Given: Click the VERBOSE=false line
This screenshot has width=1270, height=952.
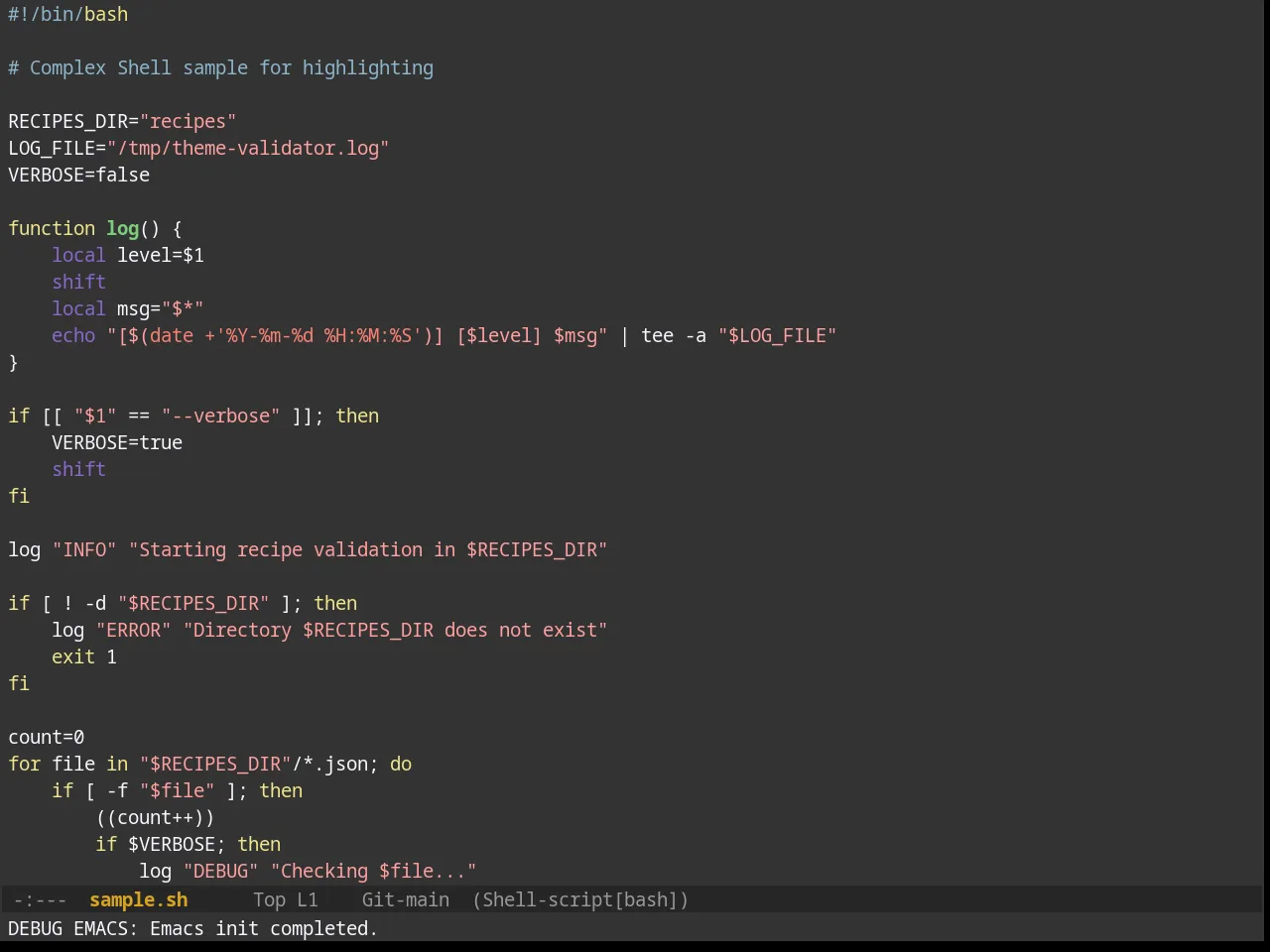Looking at the screenshot, I should tap(79, 175).
